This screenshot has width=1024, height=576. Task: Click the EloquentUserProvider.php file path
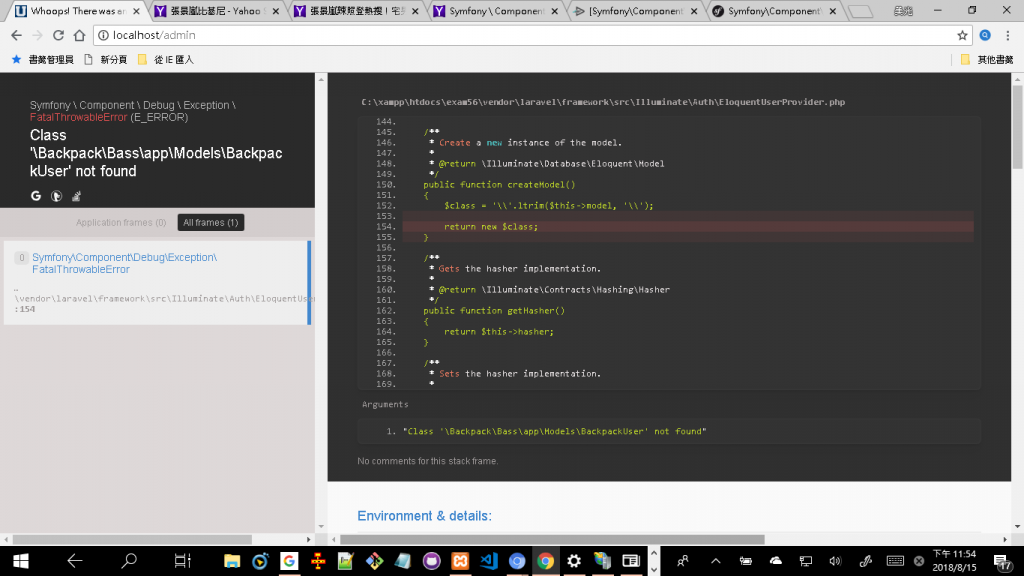[603, 102]
